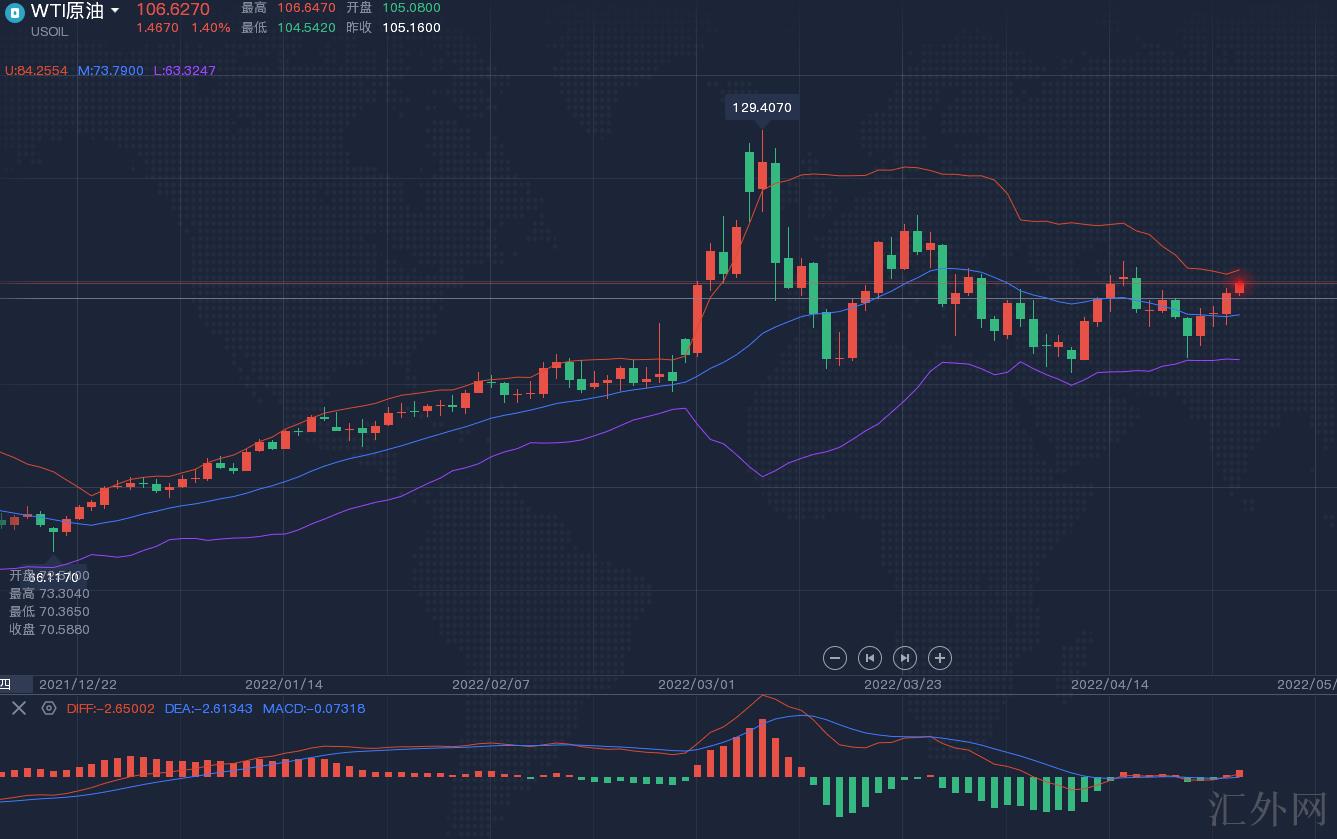Click the 四 label left of time axis
The image size is (1337, 839).
pos(5,685)
